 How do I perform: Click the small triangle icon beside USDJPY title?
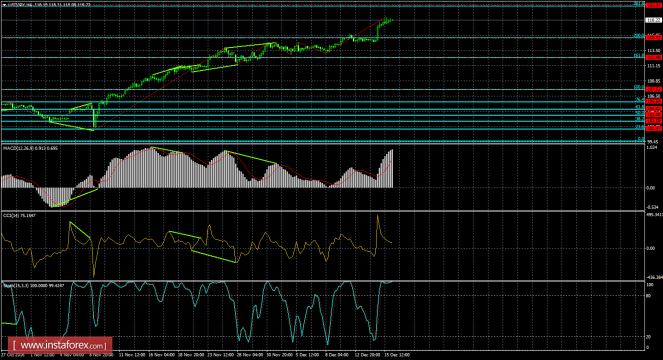pos(4,5)
